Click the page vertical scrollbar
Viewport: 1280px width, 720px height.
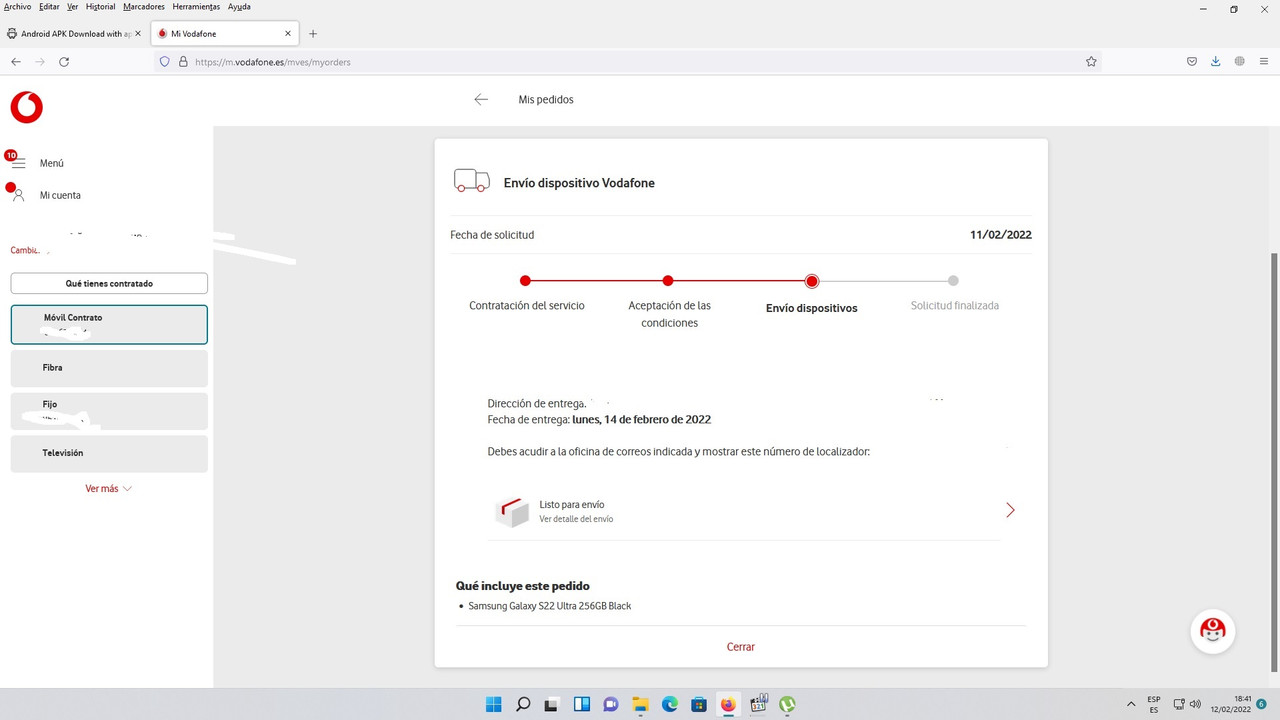[1274, 462]
